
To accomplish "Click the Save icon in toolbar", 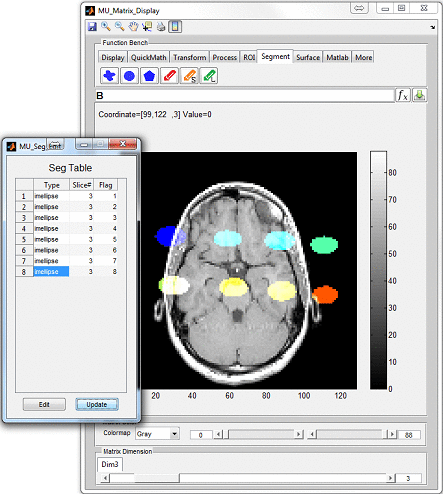I will [x=92, y=27].
